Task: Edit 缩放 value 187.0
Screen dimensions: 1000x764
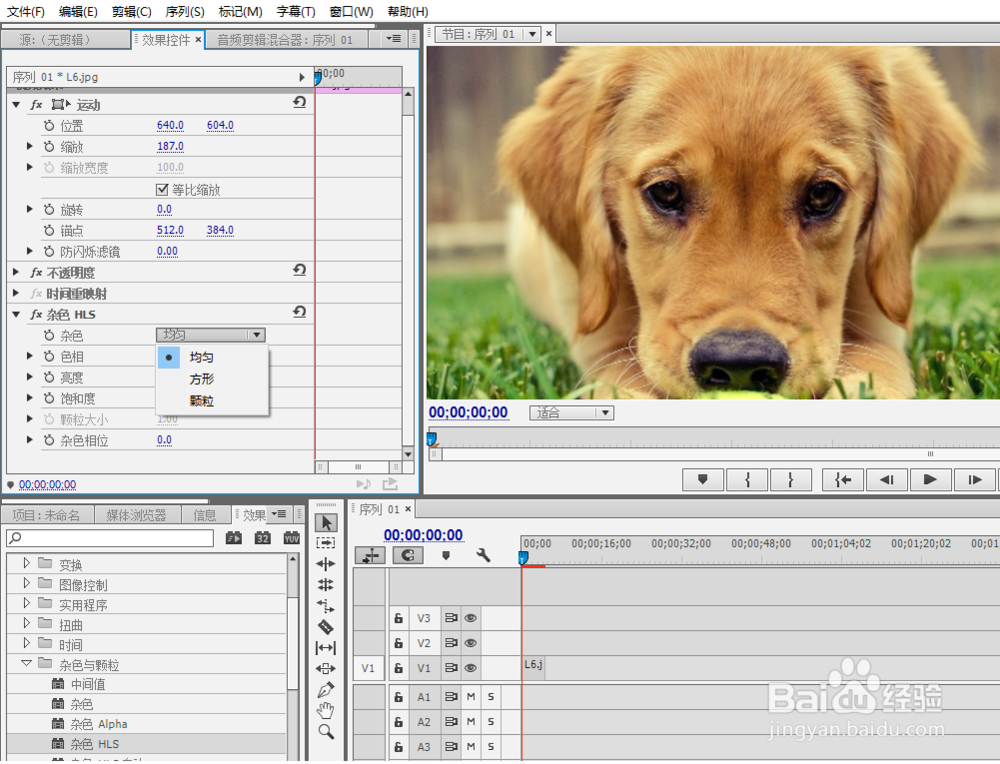Action: coord(170,146)
